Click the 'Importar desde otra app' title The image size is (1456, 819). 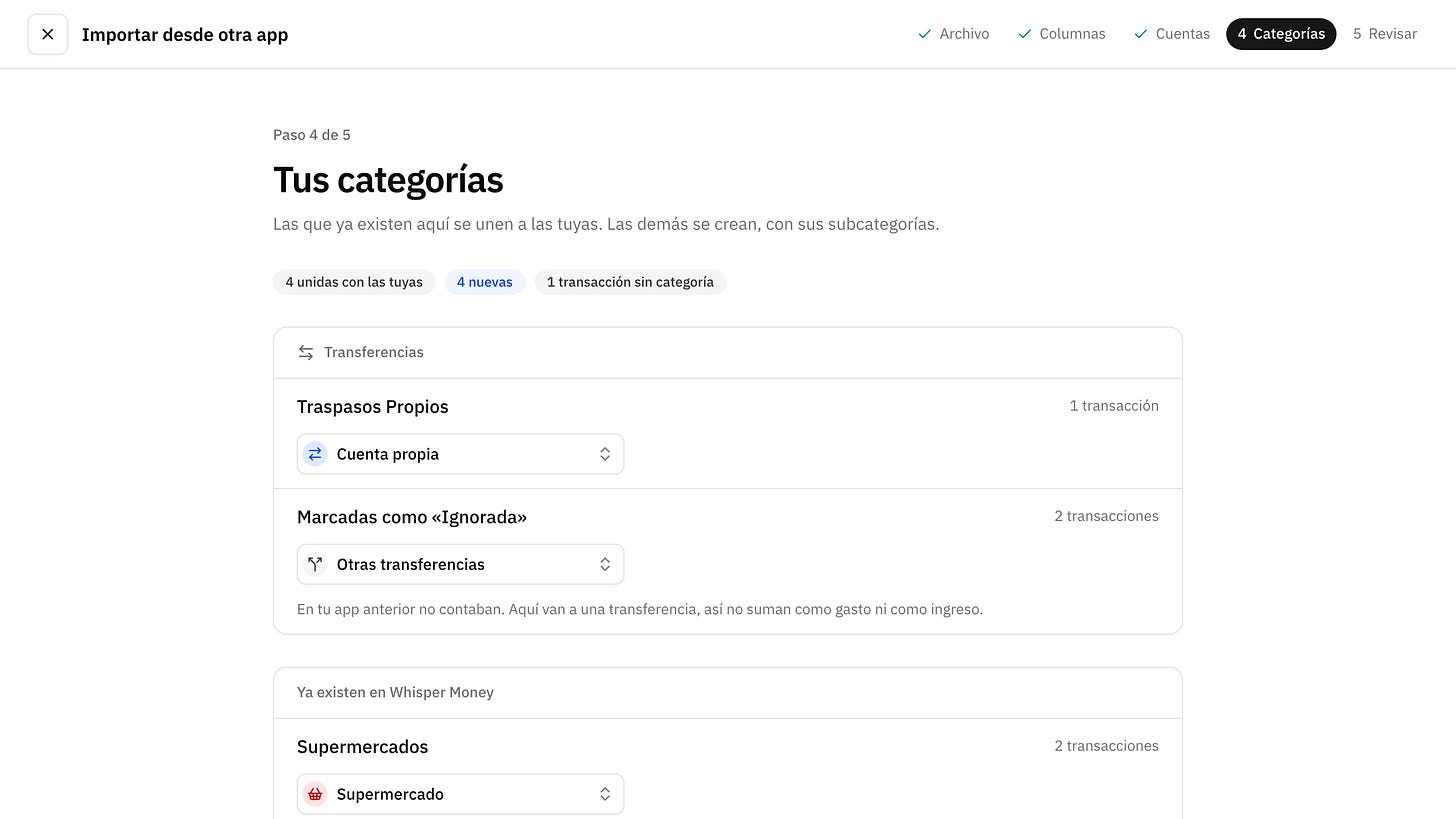(185, 34)
